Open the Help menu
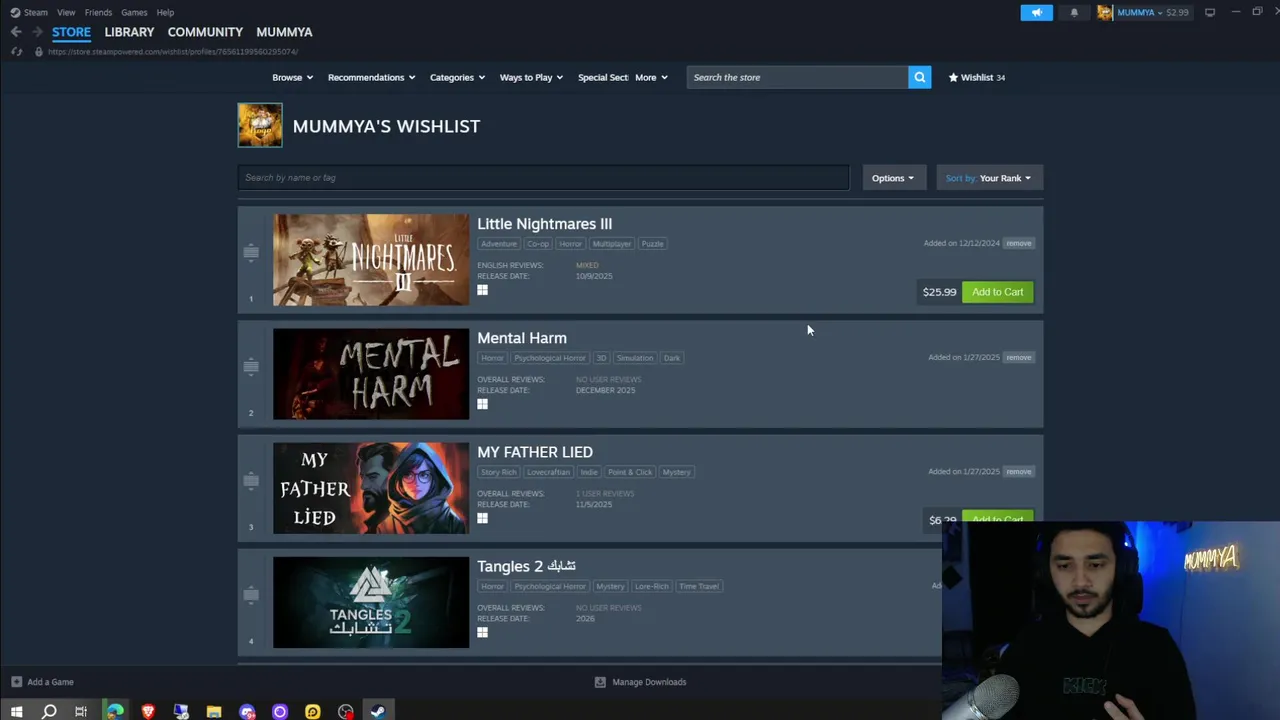Screen dimensions: 1280x720 [165, 12]
